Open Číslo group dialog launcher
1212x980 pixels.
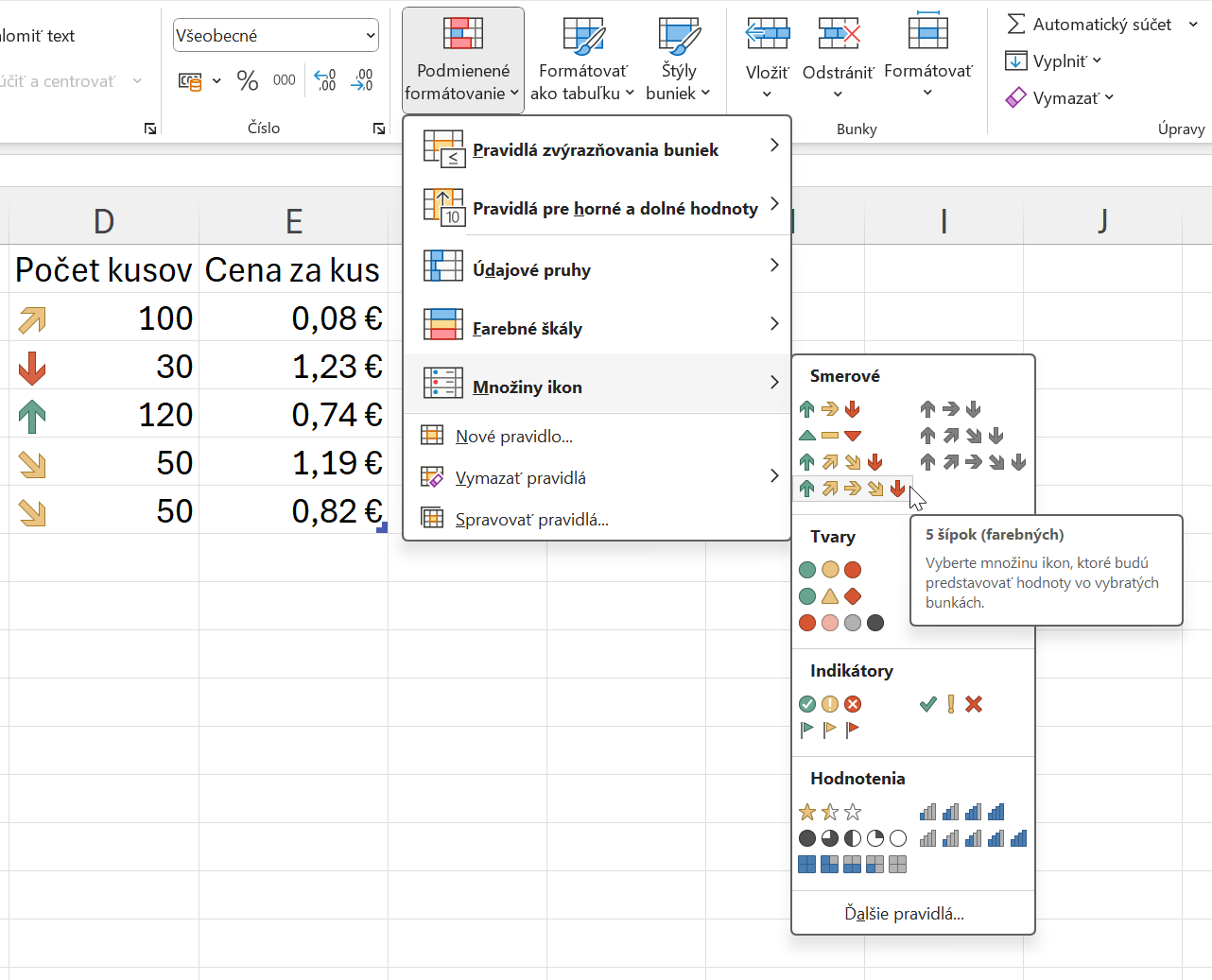click(379, 129)
